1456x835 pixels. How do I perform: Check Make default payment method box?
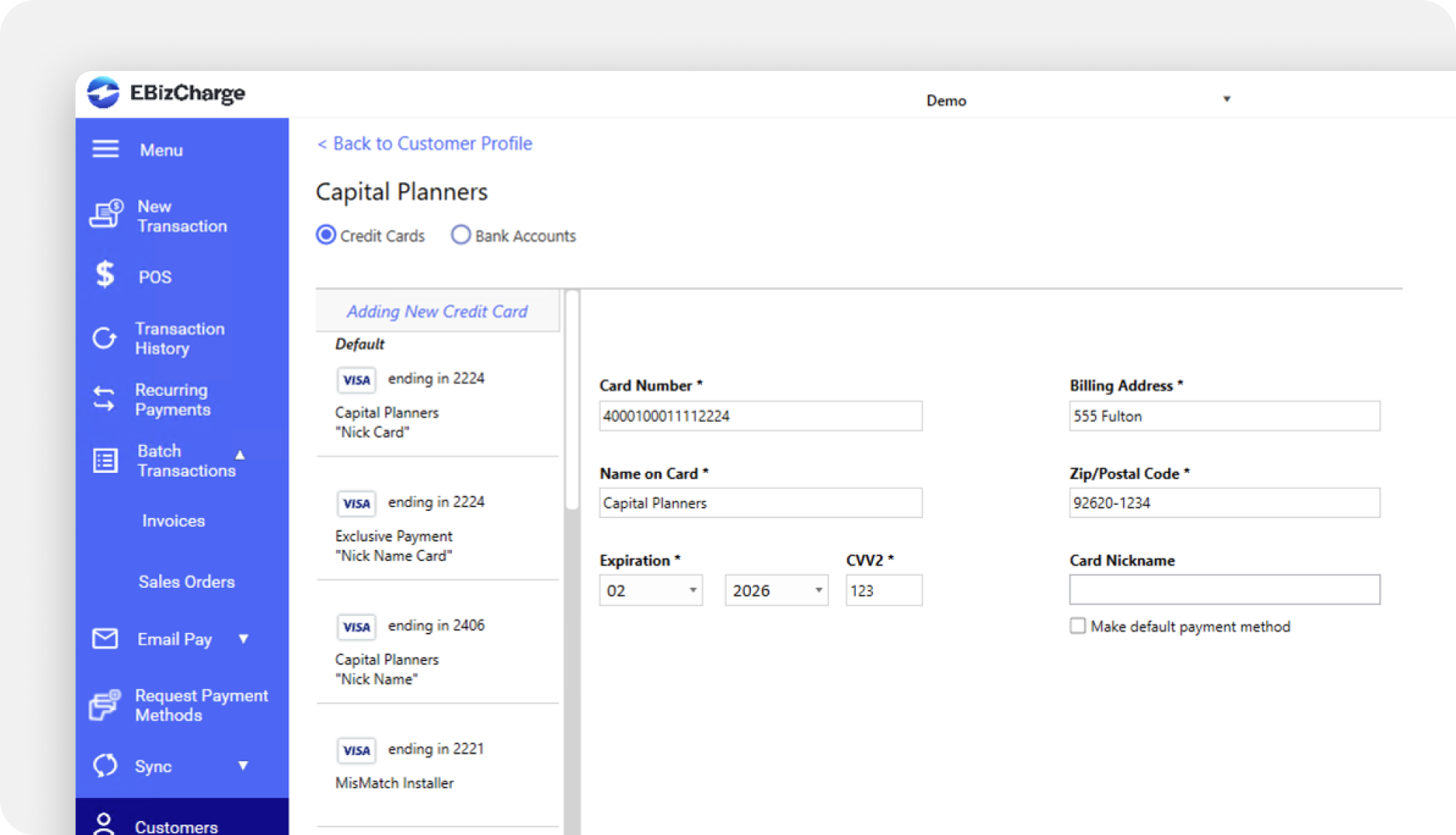point(1078,626)
